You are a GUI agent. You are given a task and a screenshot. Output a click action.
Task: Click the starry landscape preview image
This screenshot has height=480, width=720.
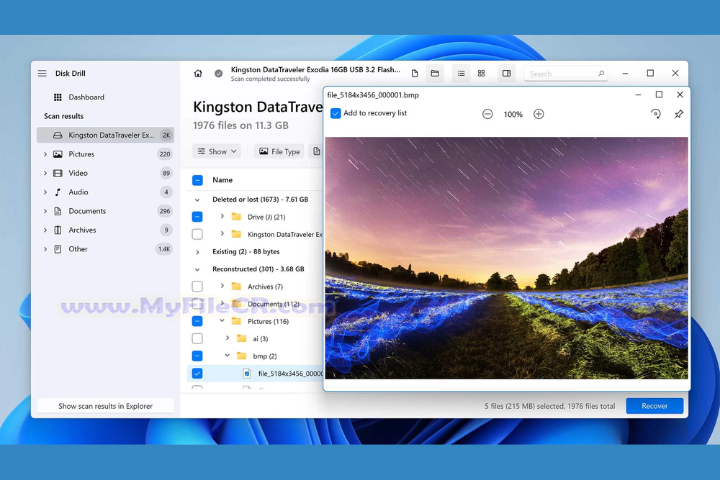click(x=506, y=258)
